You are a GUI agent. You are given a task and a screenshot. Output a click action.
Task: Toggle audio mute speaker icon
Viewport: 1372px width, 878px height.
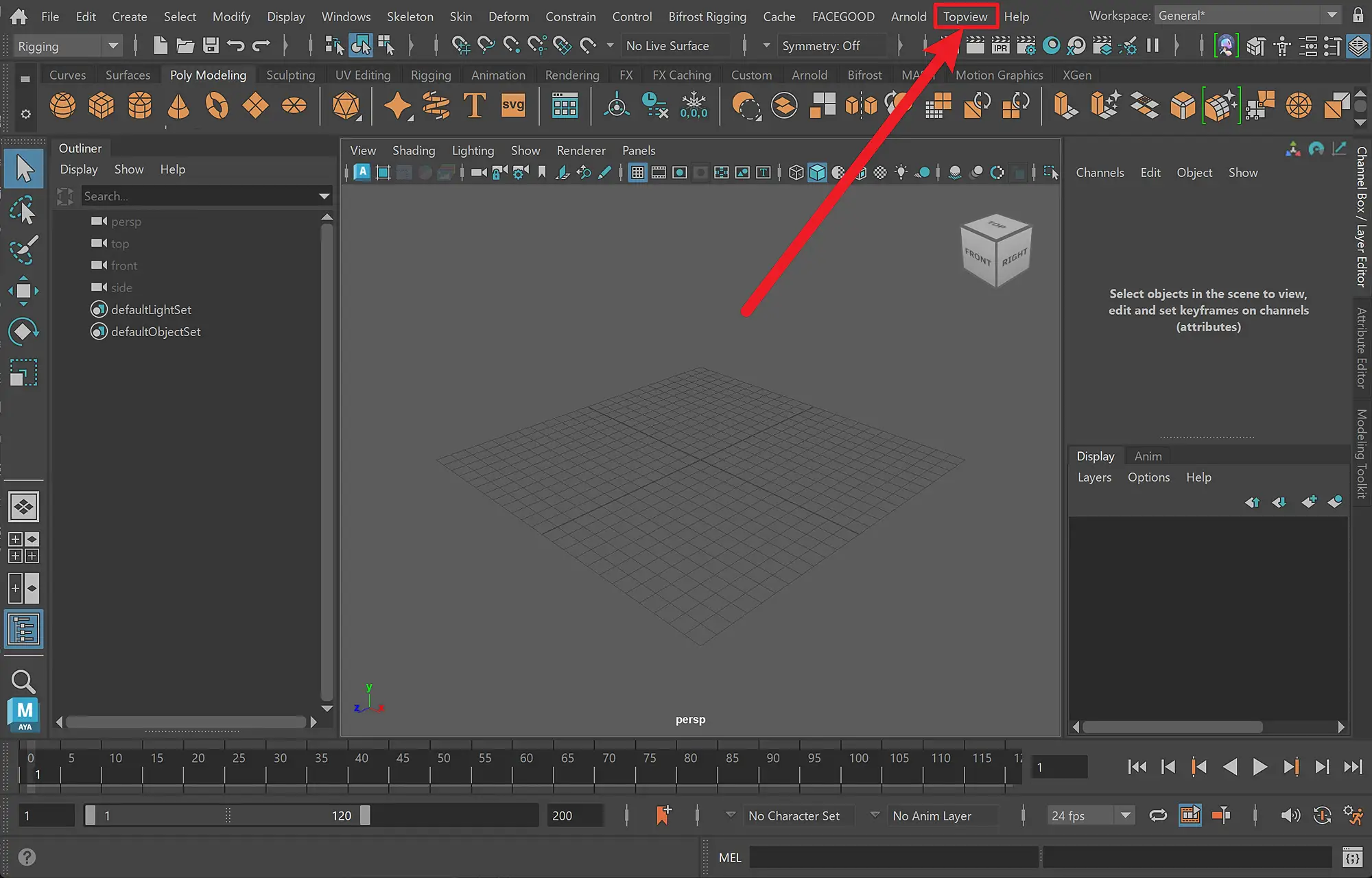(x=1290, y=816)
